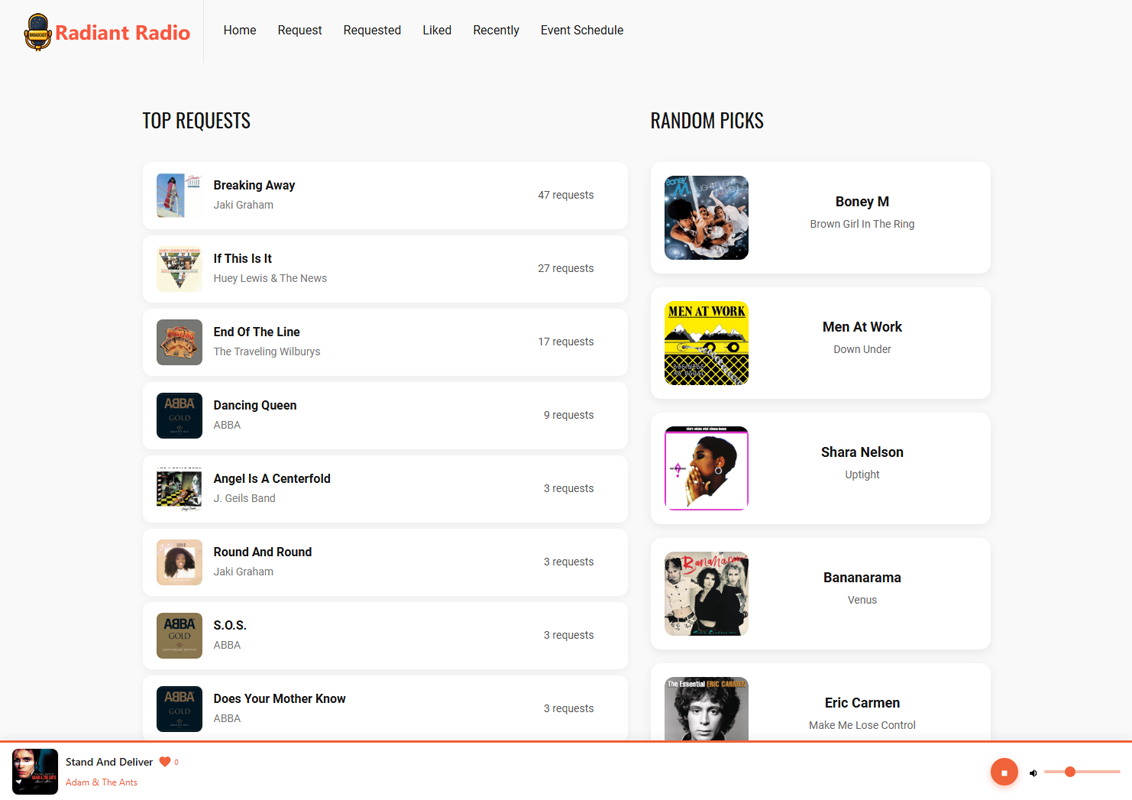Stop playback with the orange stop button

click(x=1004, y=772)
